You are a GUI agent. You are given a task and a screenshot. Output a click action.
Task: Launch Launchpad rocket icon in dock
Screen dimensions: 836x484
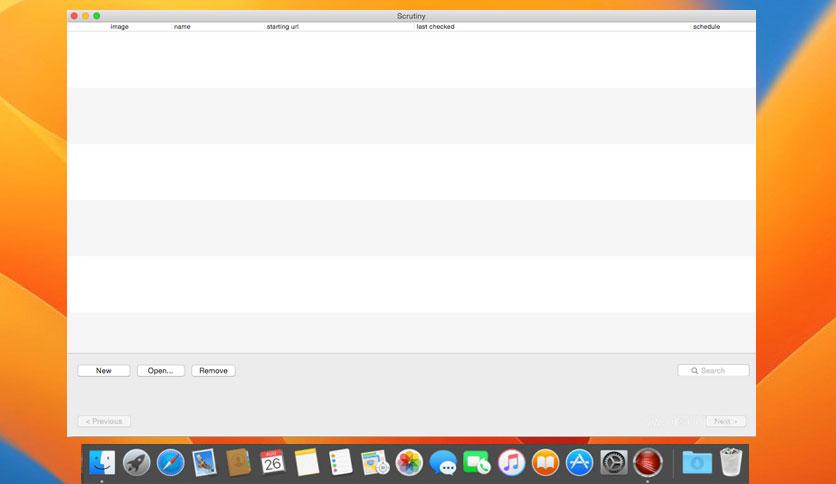(136, 462)
